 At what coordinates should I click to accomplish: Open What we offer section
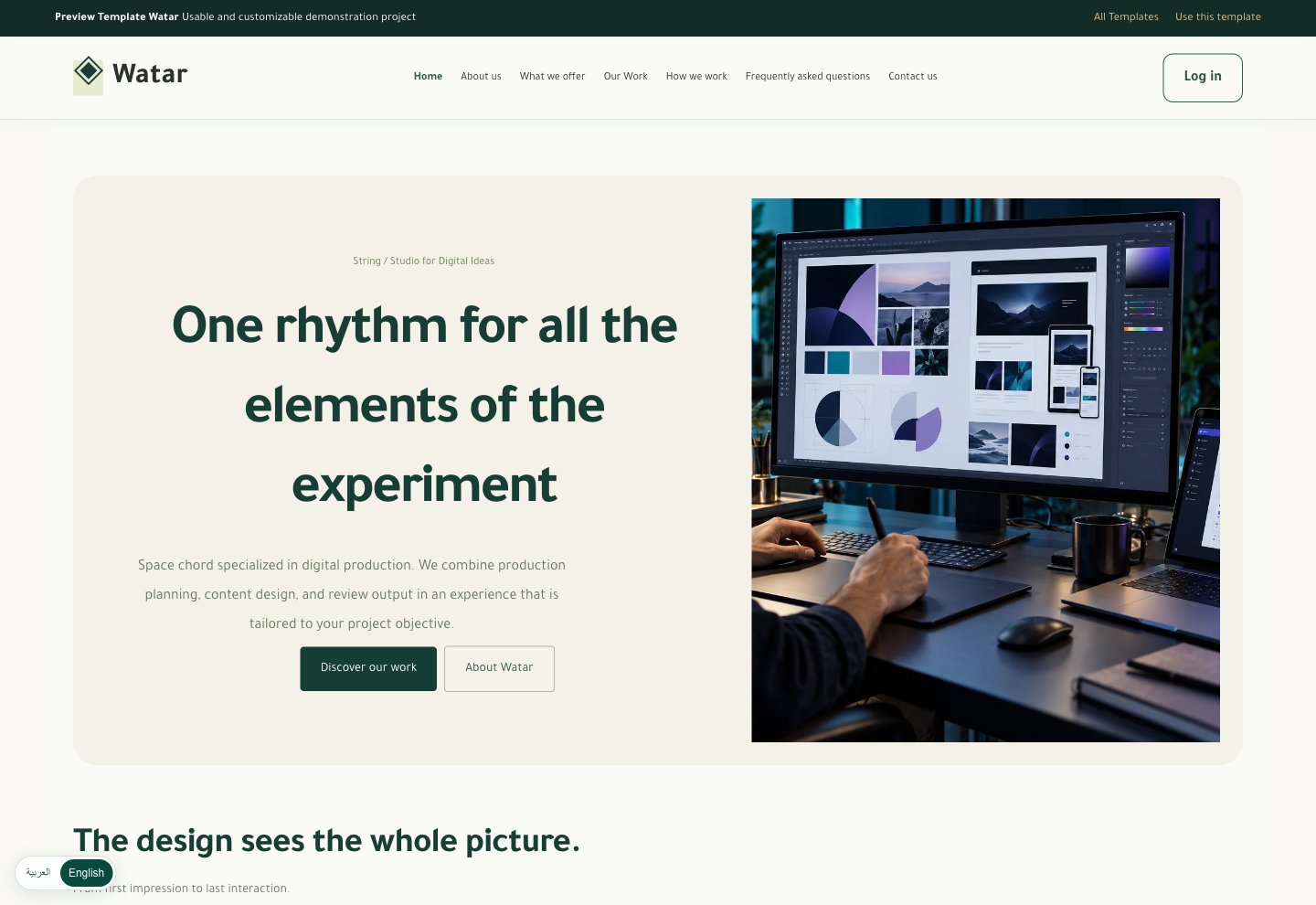(552, 77)
